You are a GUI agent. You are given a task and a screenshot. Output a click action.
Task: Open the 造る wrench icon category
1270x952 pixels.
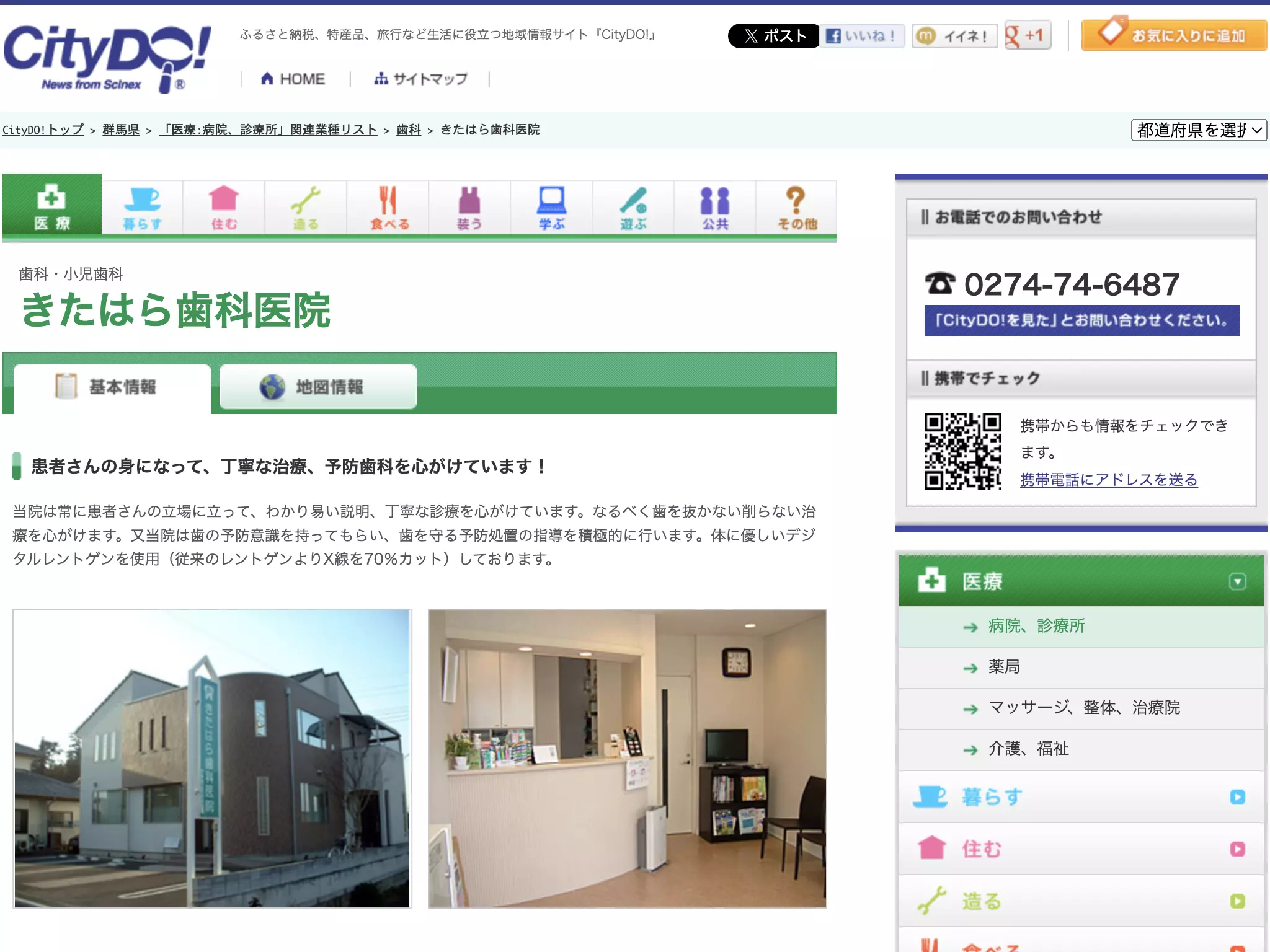[306, 208]
